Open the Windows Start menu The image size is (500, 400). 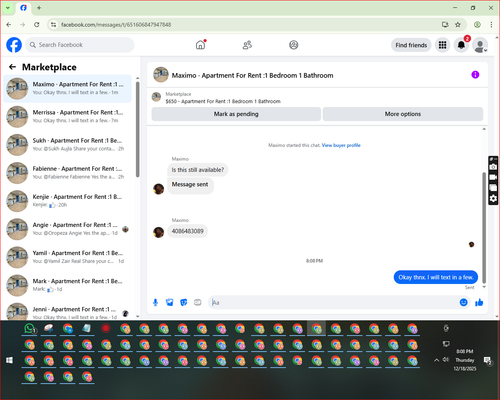(x=9, y=360)
